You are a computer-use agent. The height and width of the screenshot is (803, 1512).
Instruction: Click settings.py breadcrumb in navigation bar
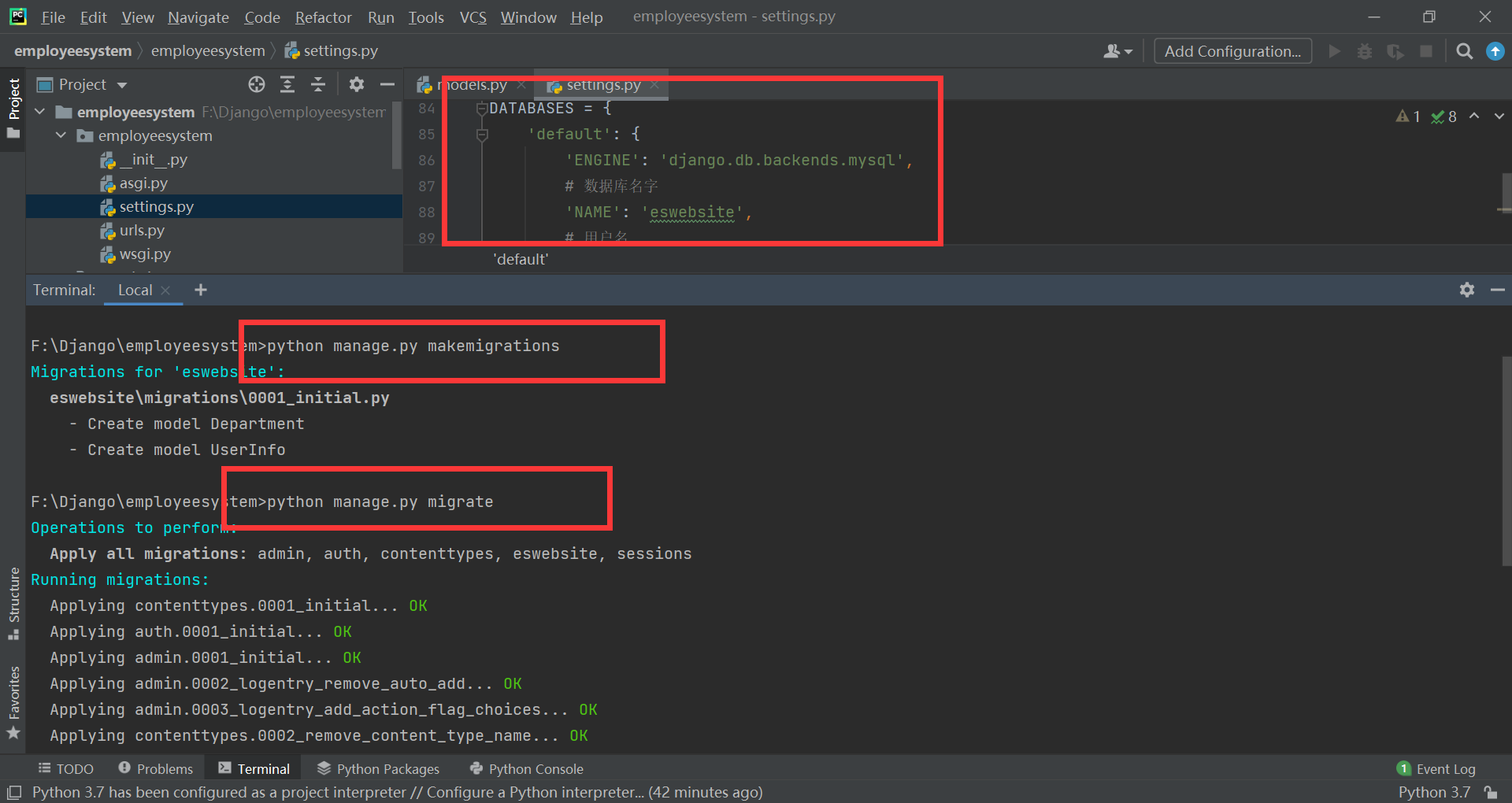pos(332,51)
